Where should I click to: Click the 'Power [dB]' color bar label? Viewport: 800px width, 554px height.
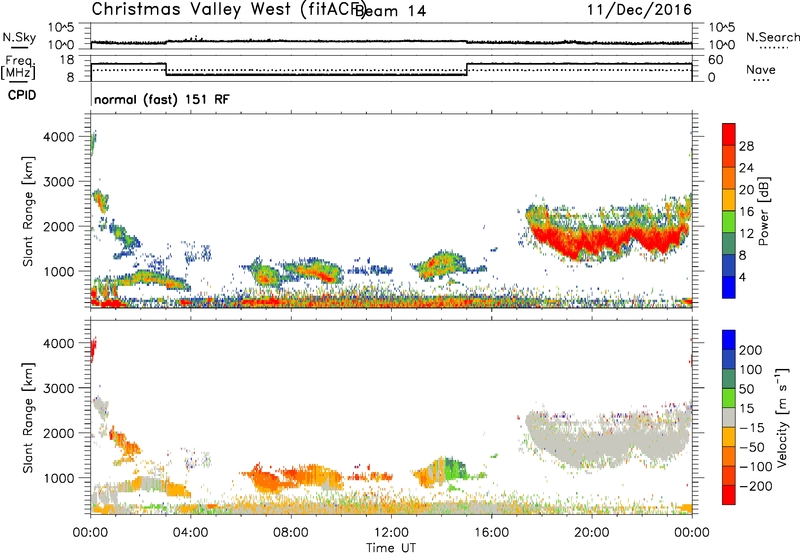point(764,211)
